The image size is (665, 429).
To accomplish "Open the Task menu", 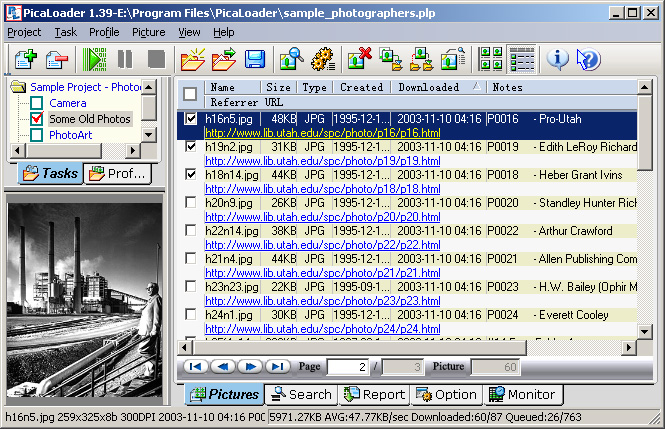I will click(66, 32).
